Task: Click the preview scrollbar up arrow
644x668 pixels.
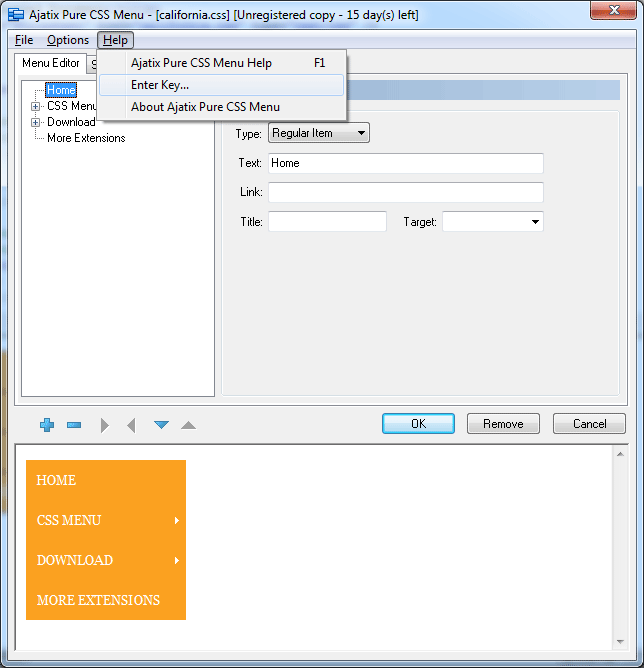Action: pos(621,454)
